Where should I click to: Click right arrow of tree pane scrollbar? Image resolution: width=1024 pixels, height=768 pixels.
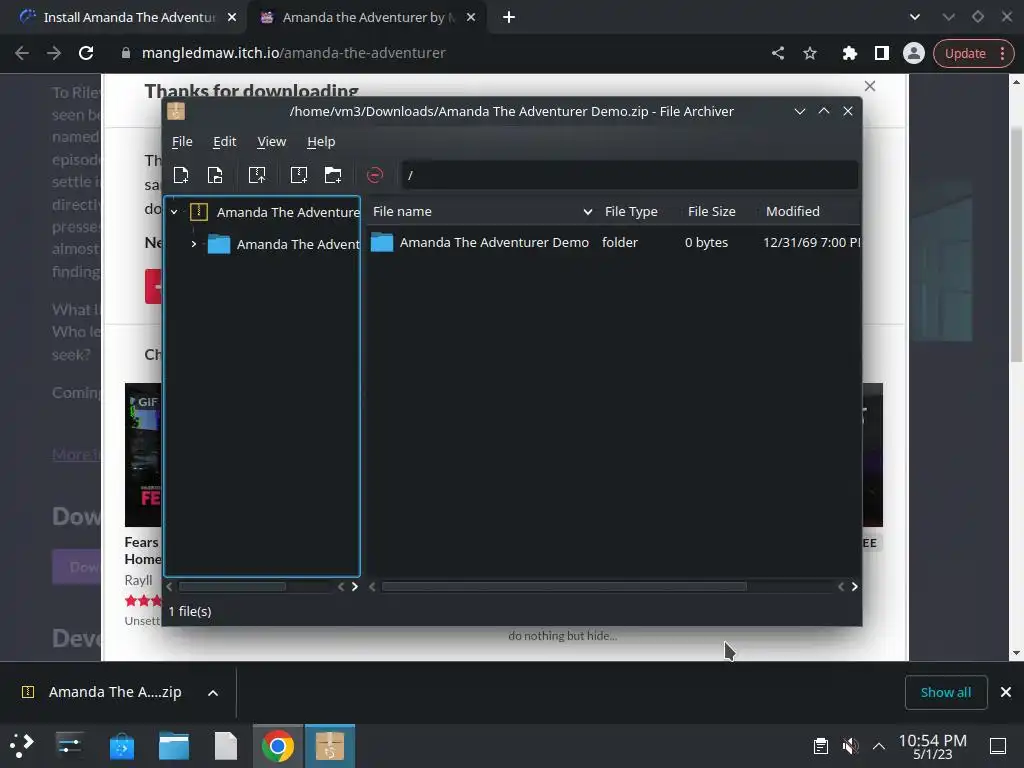[355, 586]
